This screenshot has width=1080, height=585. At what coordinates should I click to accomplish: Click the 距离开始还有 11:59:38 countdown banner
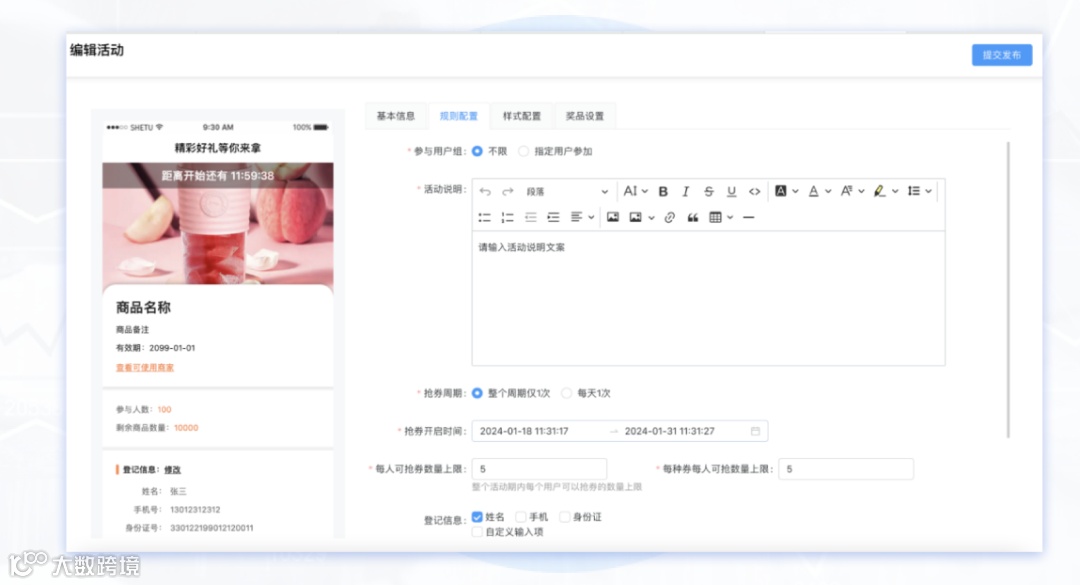click(218, 176)
